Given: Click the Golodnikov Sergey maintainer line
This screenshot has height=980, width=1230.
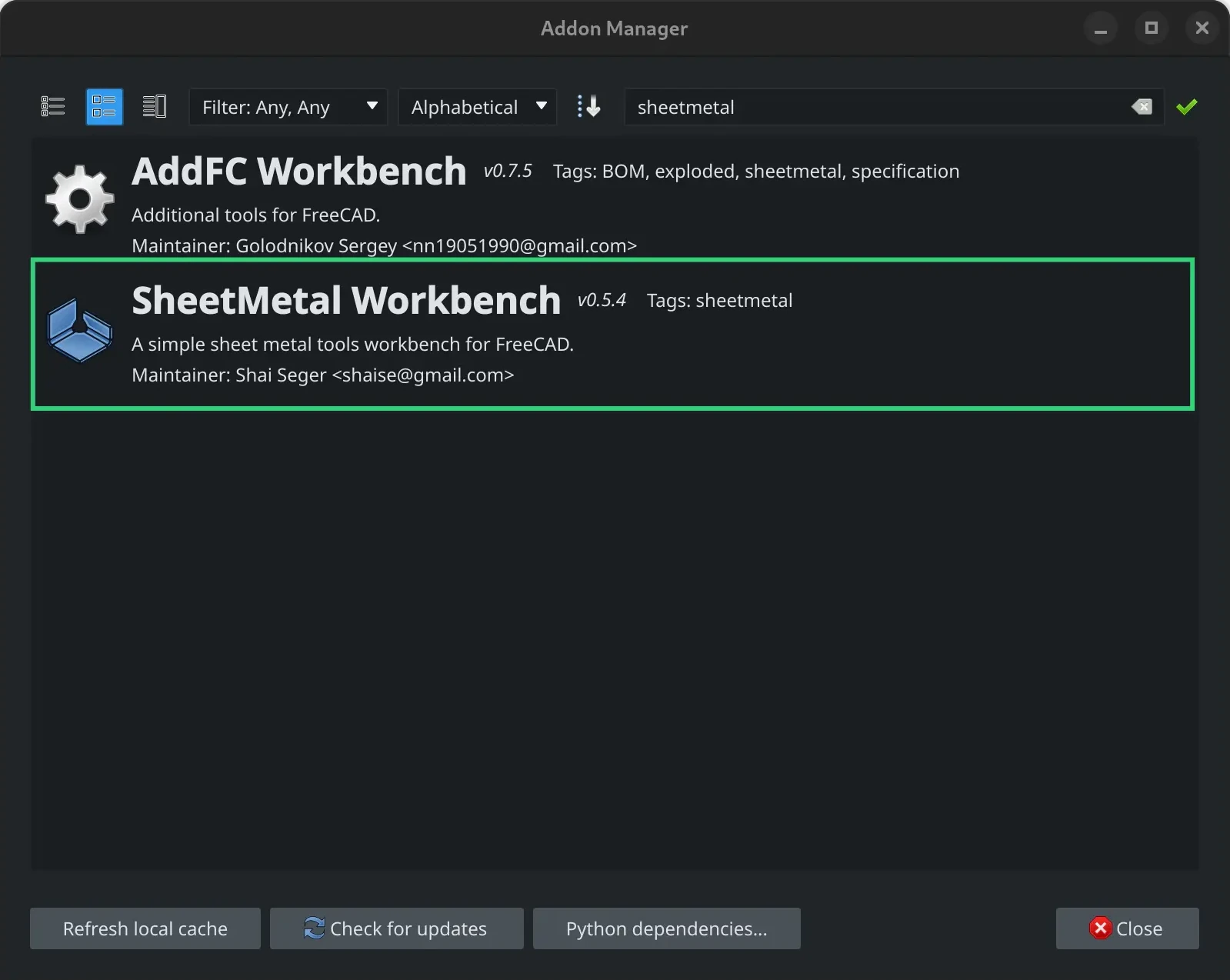Looking at the screenshot, I should [384, 245].
